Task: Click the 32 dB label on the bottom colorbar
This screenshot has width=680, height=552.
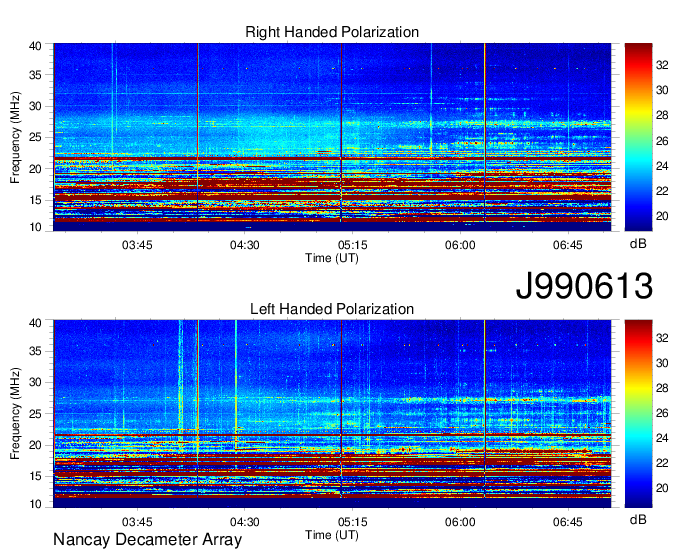Action: [x=662, y=338]
